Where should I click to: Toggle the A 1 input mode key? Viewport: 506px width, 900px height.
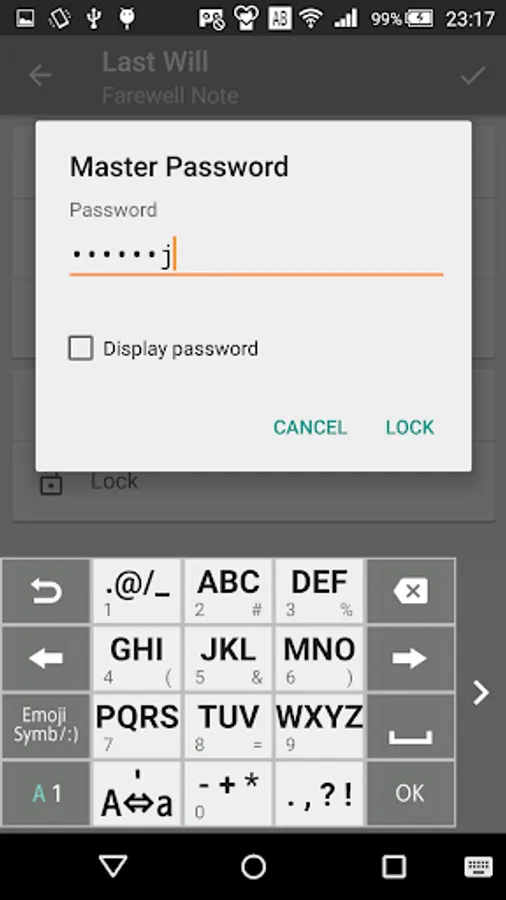46,794
